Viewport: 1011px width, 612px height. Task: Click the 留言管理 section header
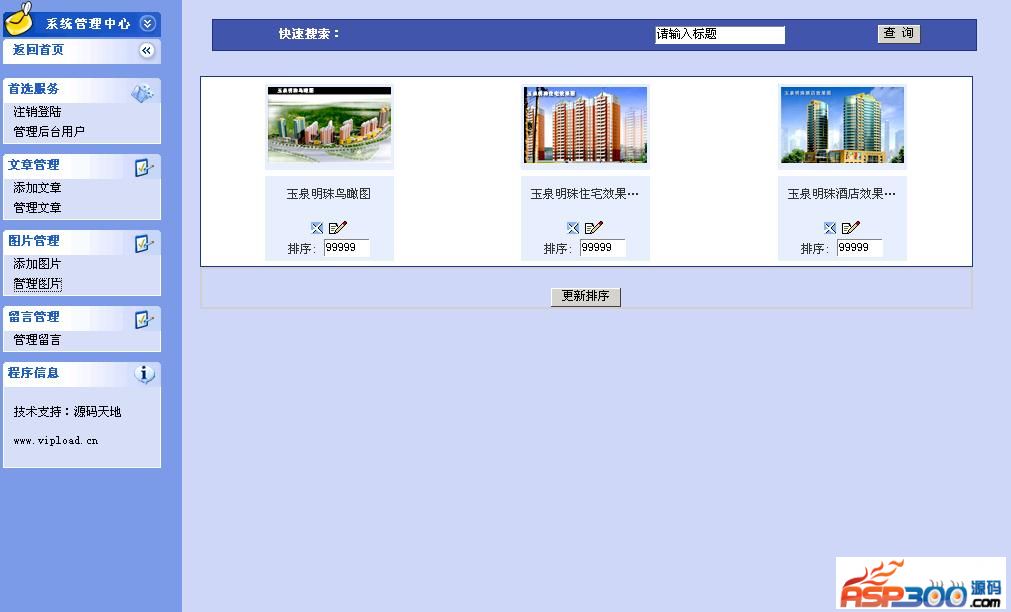click(82, 319)
